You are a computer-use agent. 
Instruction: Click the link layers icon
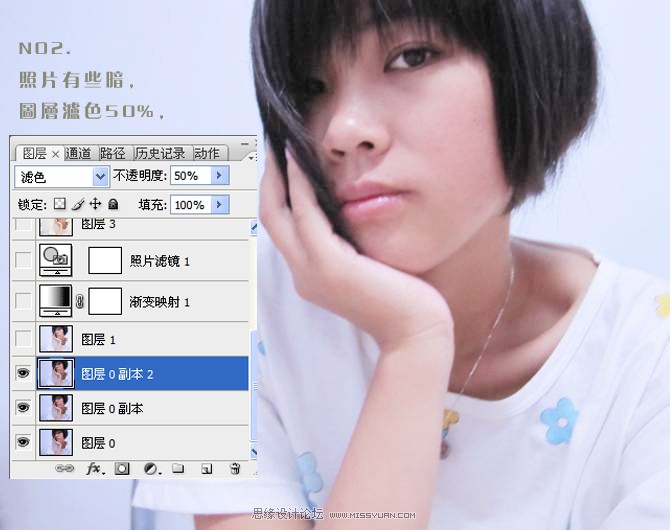click(65, 468)
